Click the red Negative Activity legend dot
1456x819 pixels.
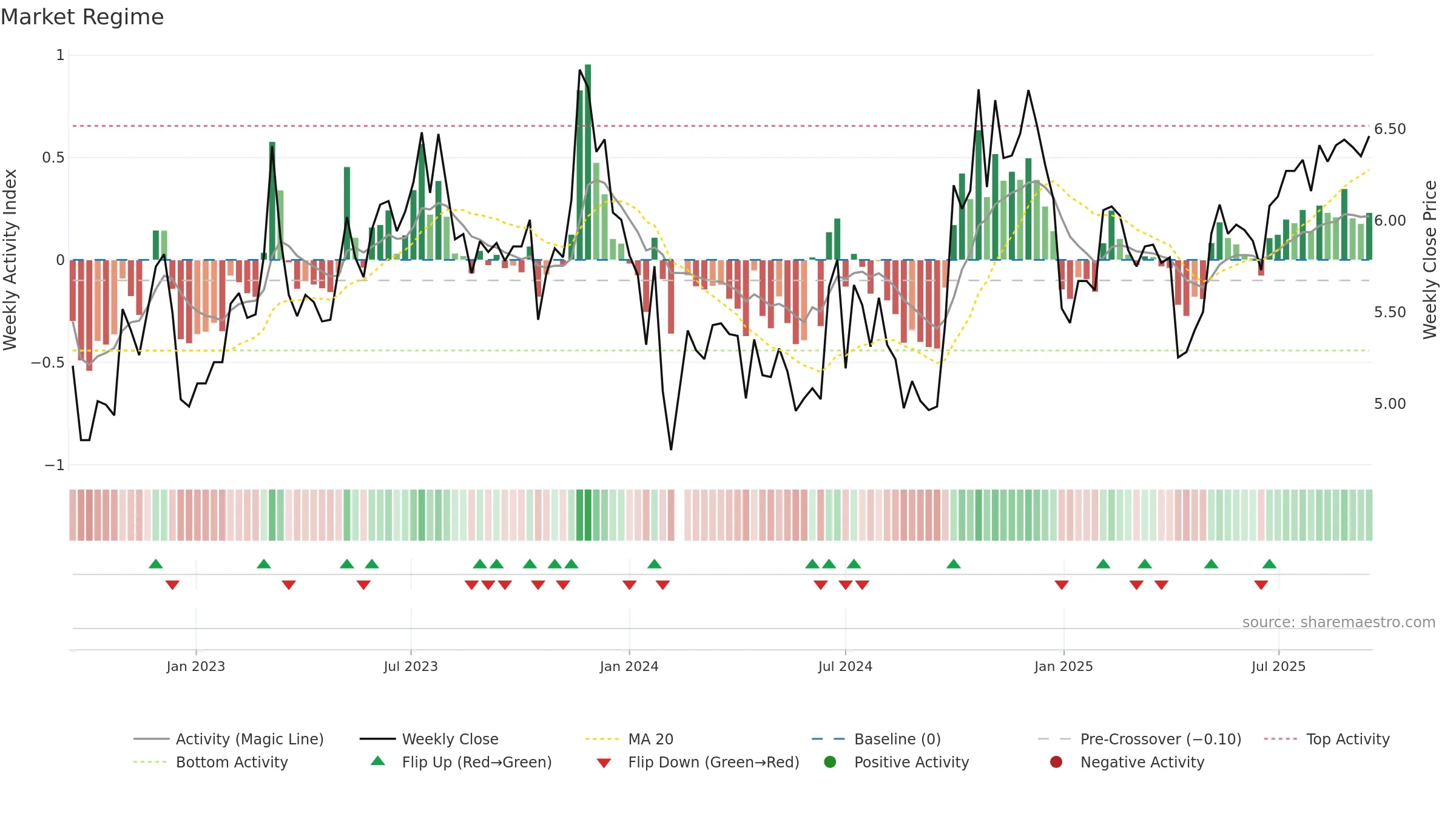click(1056, 761)
